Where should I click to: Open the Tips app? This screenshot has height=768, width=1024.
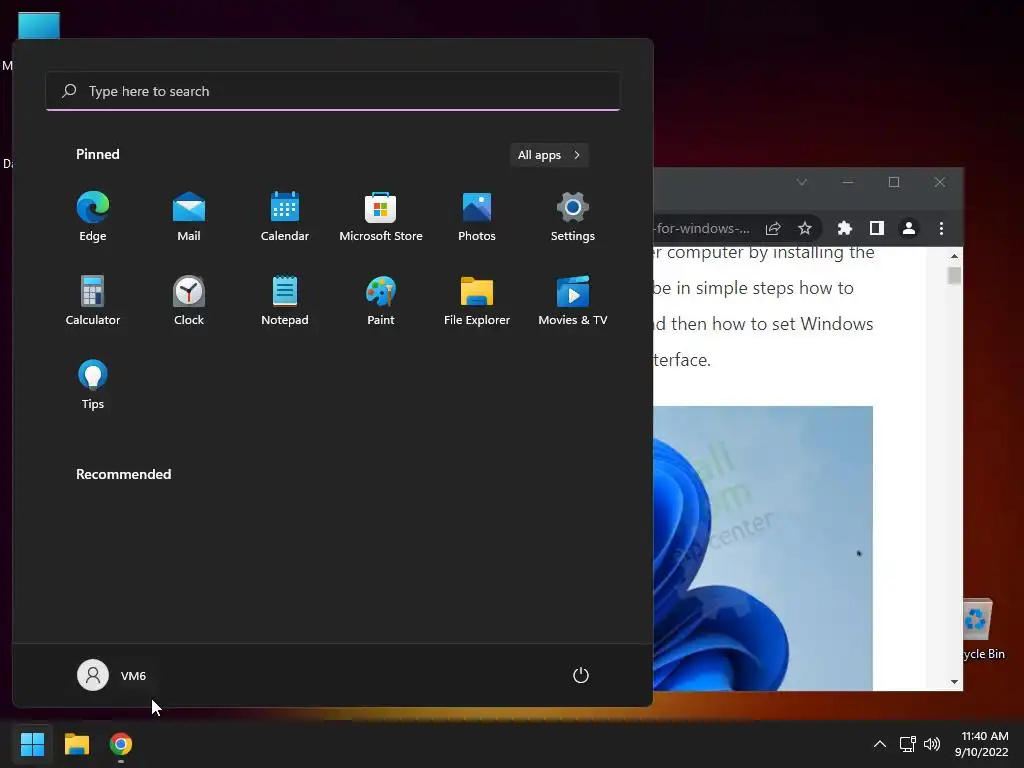93,385
